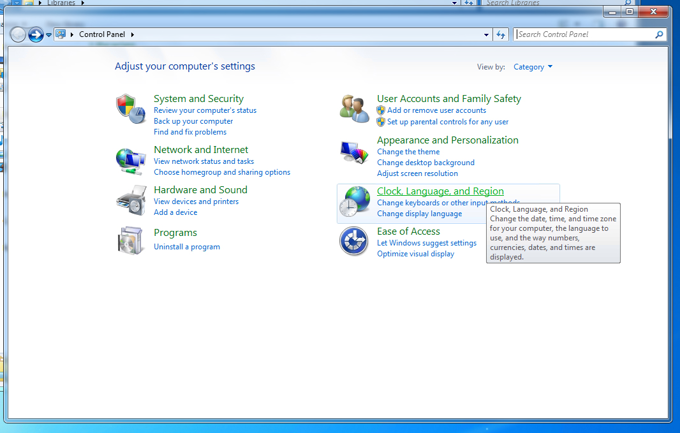Open Appearance and Personalization heading link
Viewport: 680px width, 433px height.
pyautogui.click(x=448, y=140)
